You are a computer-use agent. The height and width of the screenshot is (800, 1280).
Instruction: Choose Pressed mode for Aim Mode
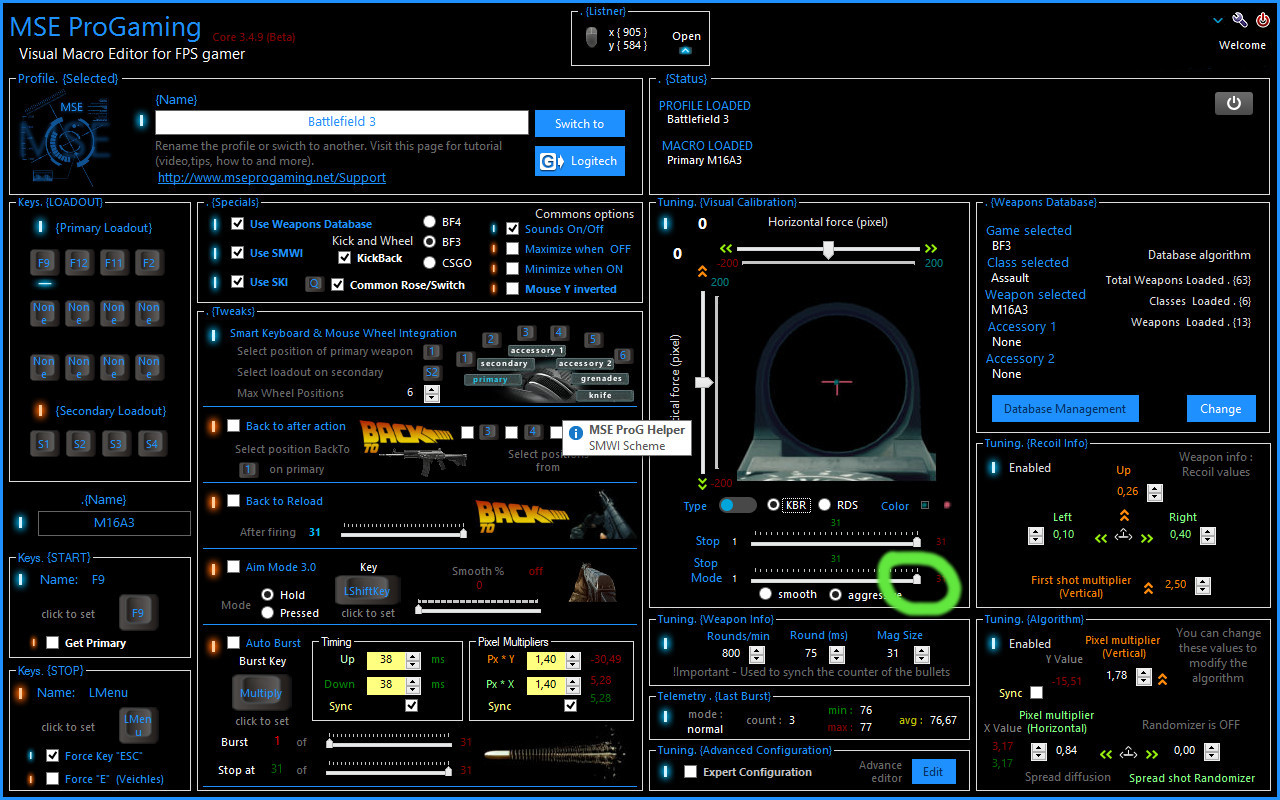(x=267, y=613)
